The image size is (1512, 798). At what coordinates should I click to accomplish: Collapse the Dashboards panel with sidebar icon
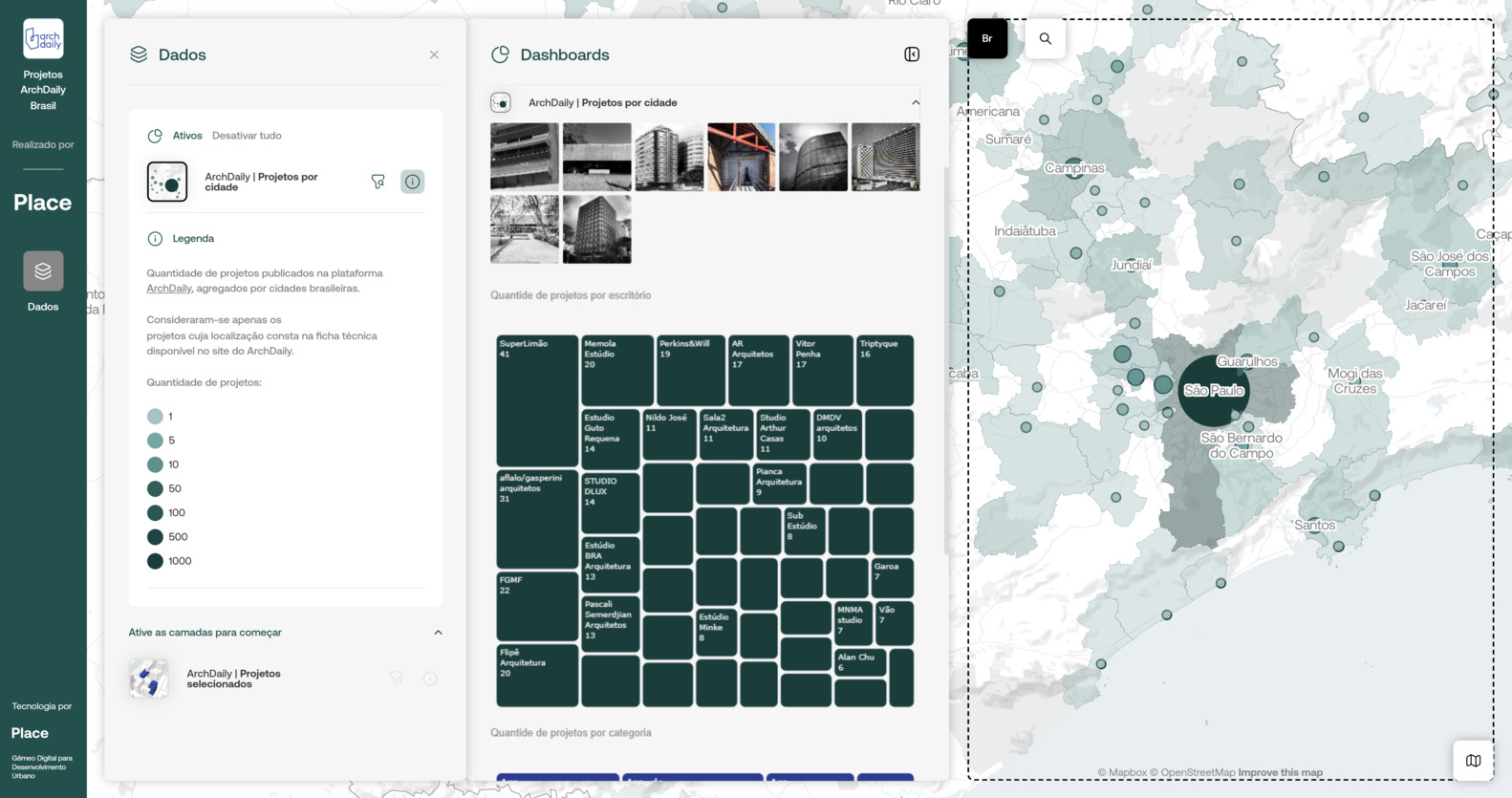point(912,54)
